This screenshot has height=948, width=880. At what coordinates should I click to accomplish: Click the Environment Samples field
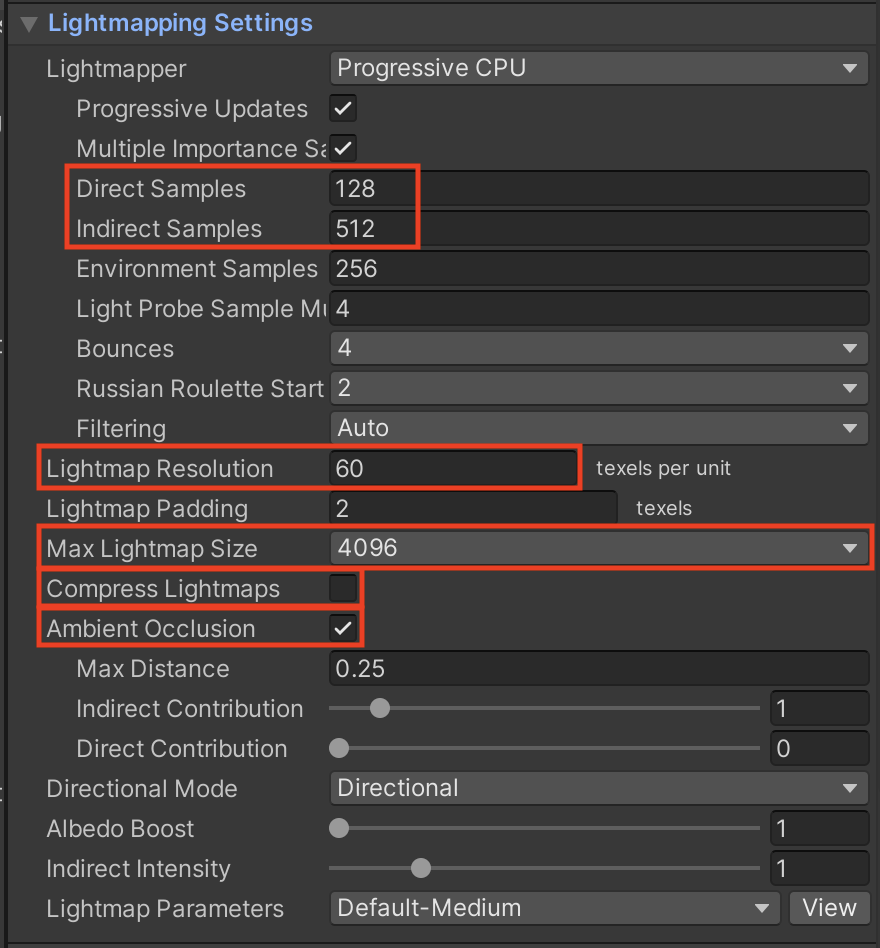coord(598,268)
